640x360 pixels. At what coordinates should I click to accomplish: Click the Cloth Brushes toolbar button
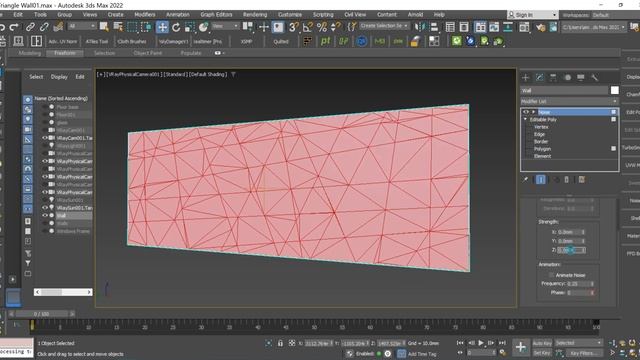(x=132, y=41)
